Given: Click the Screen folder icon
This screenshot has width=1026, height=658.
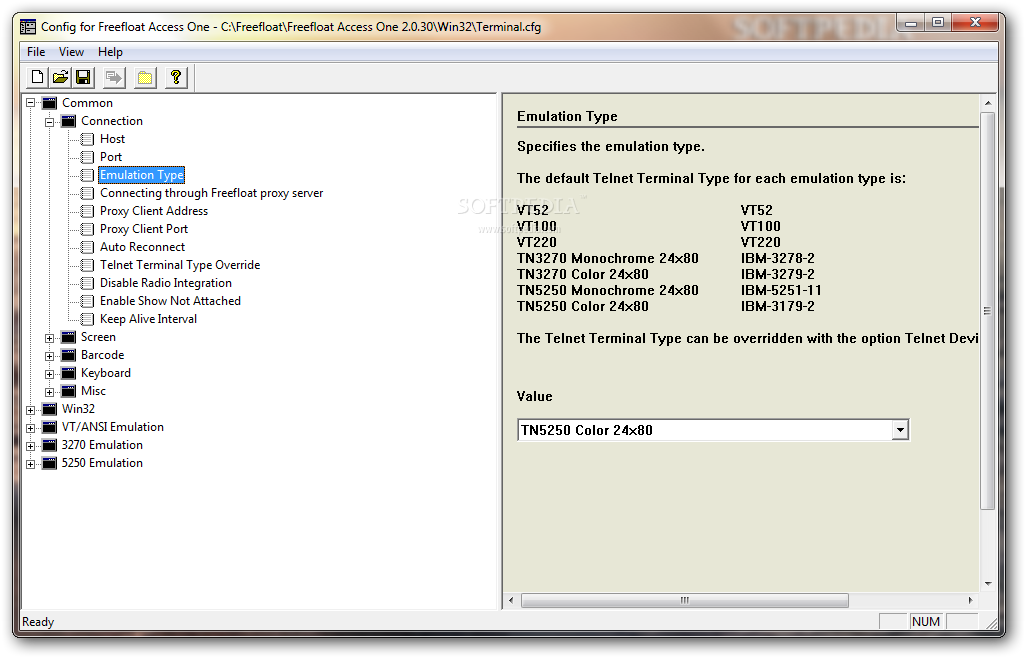Looking at the screenshot, I should point(69,337).
